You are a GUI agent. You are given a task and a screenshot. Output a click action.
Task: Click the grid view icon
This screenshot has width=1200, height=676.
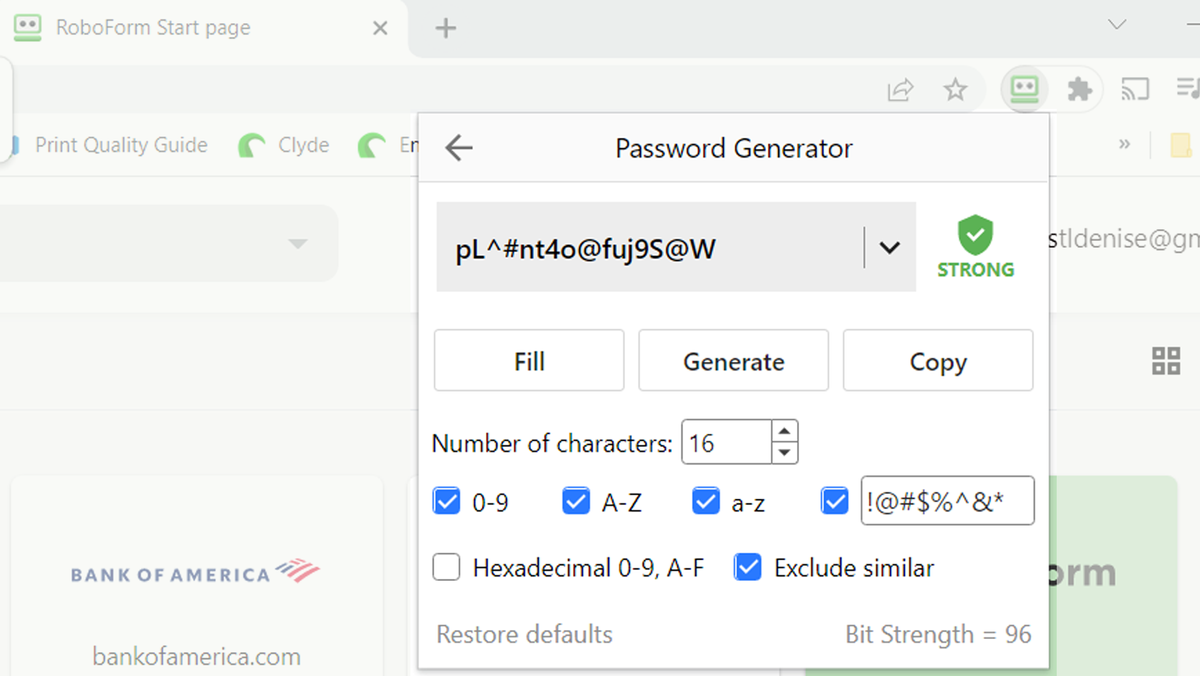click(x=1166, y=361)
